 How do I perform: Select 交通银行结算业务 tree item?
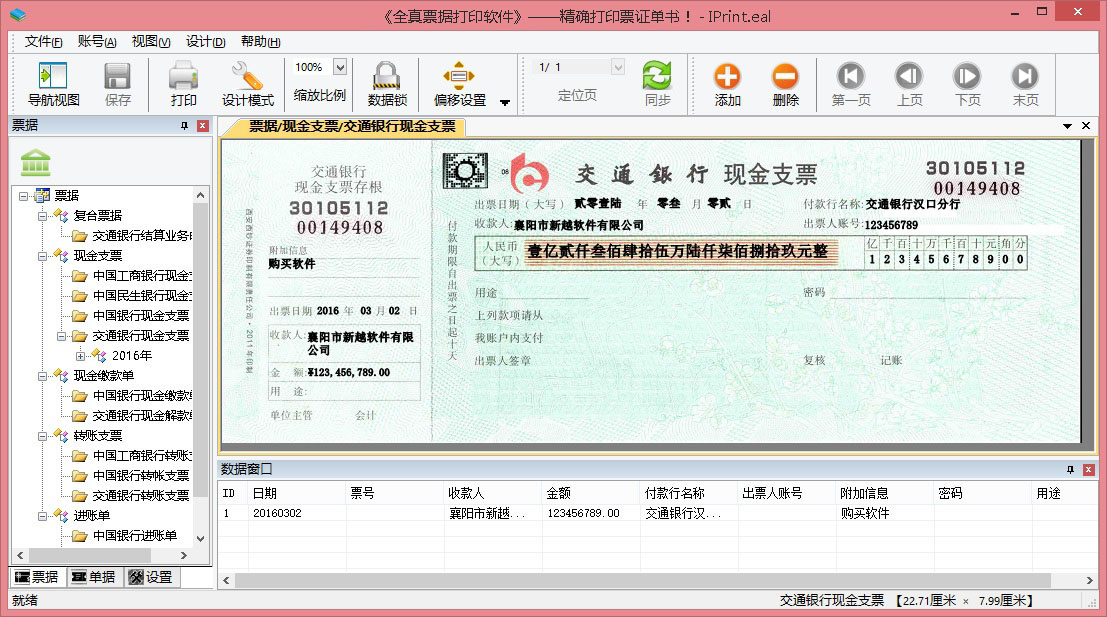pos(142,236)
